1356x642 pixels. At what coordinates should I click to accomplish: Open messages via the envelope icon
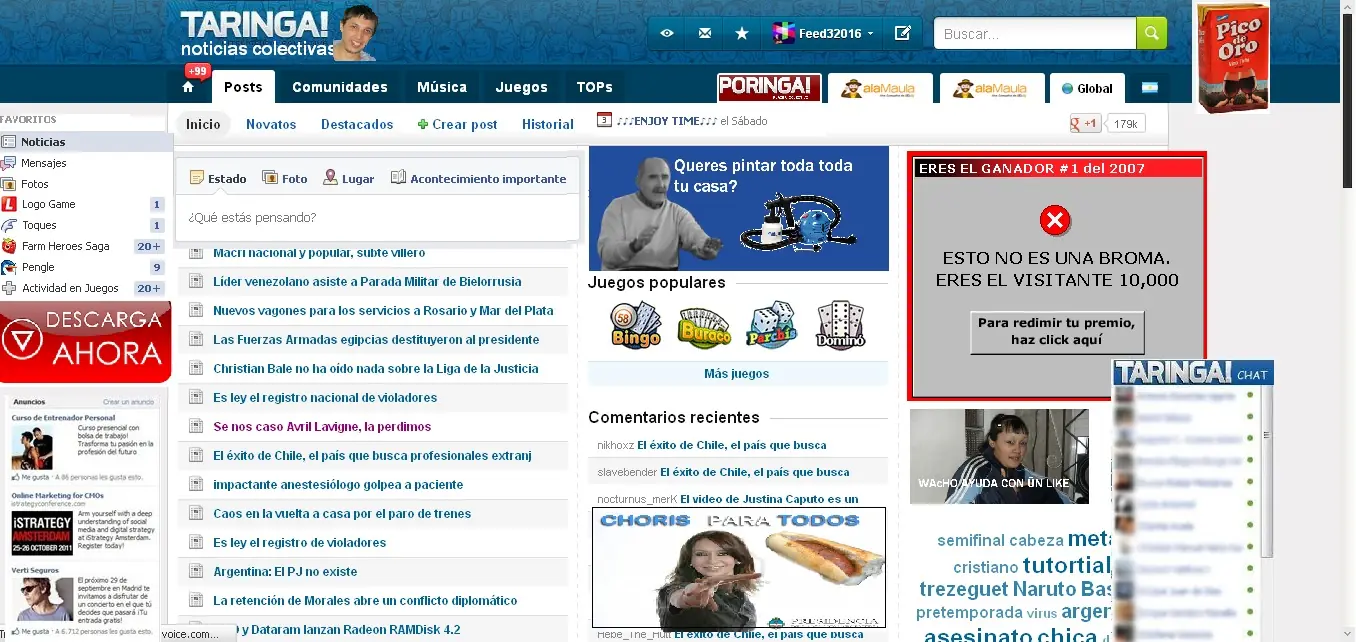(704, 33)
